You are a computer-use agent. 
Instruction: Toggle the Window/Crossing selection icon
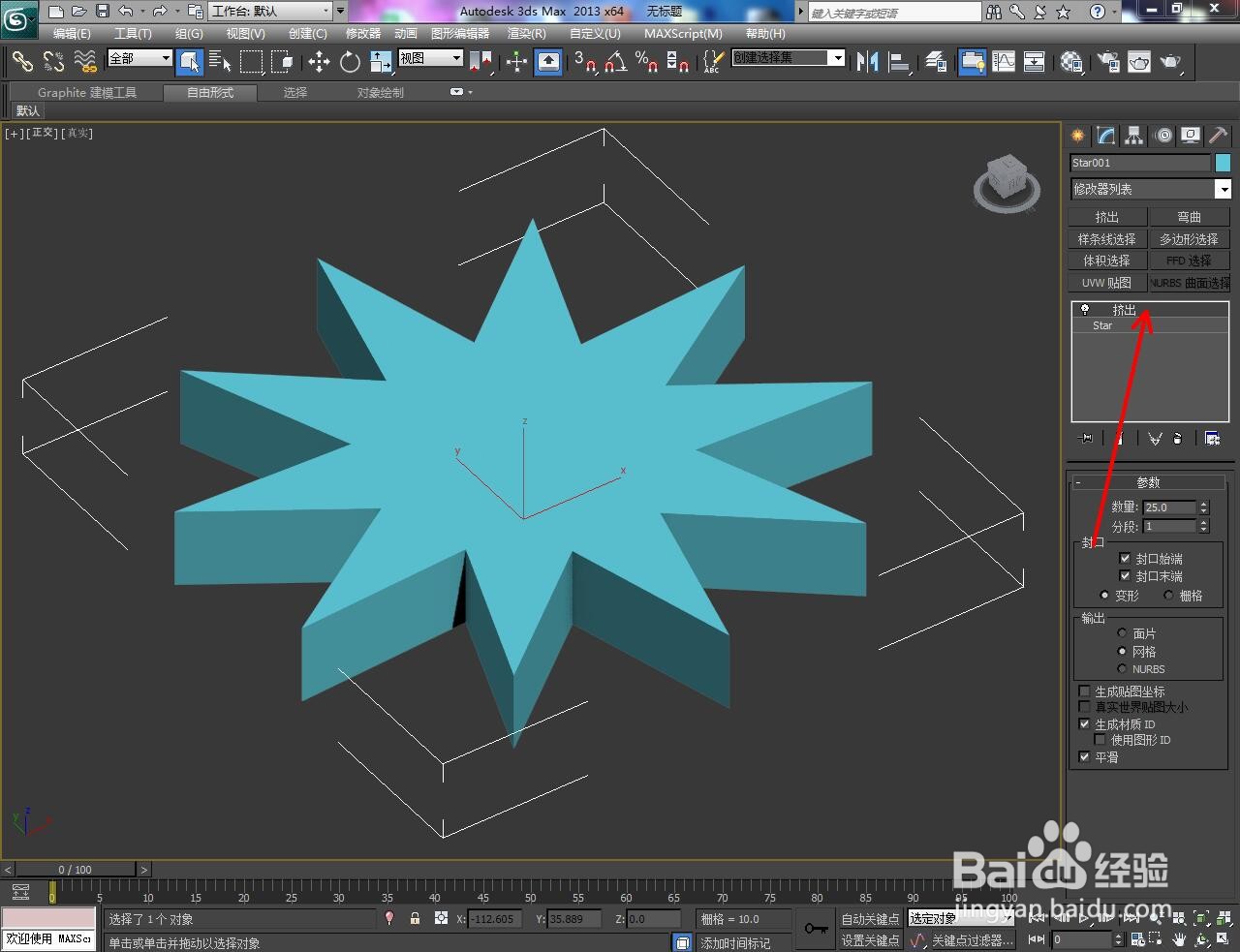(x=283, y=62)
